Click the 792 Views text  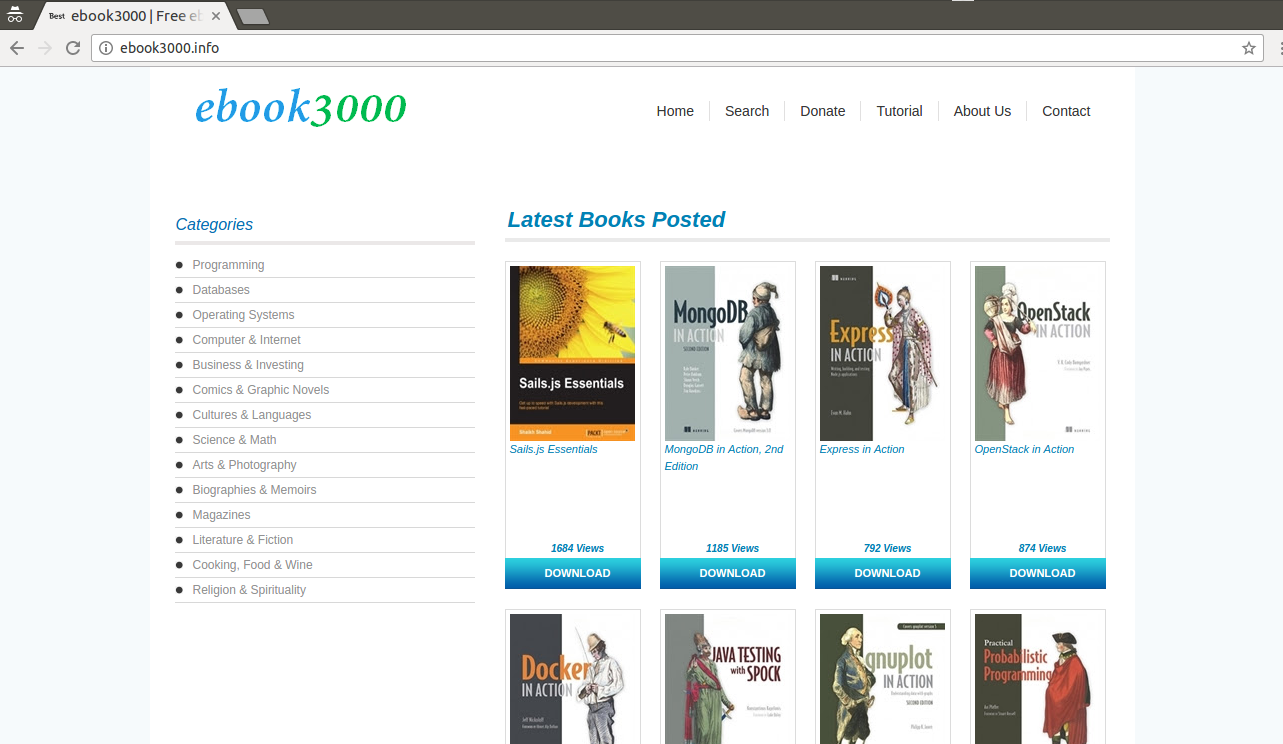[887, 548]
